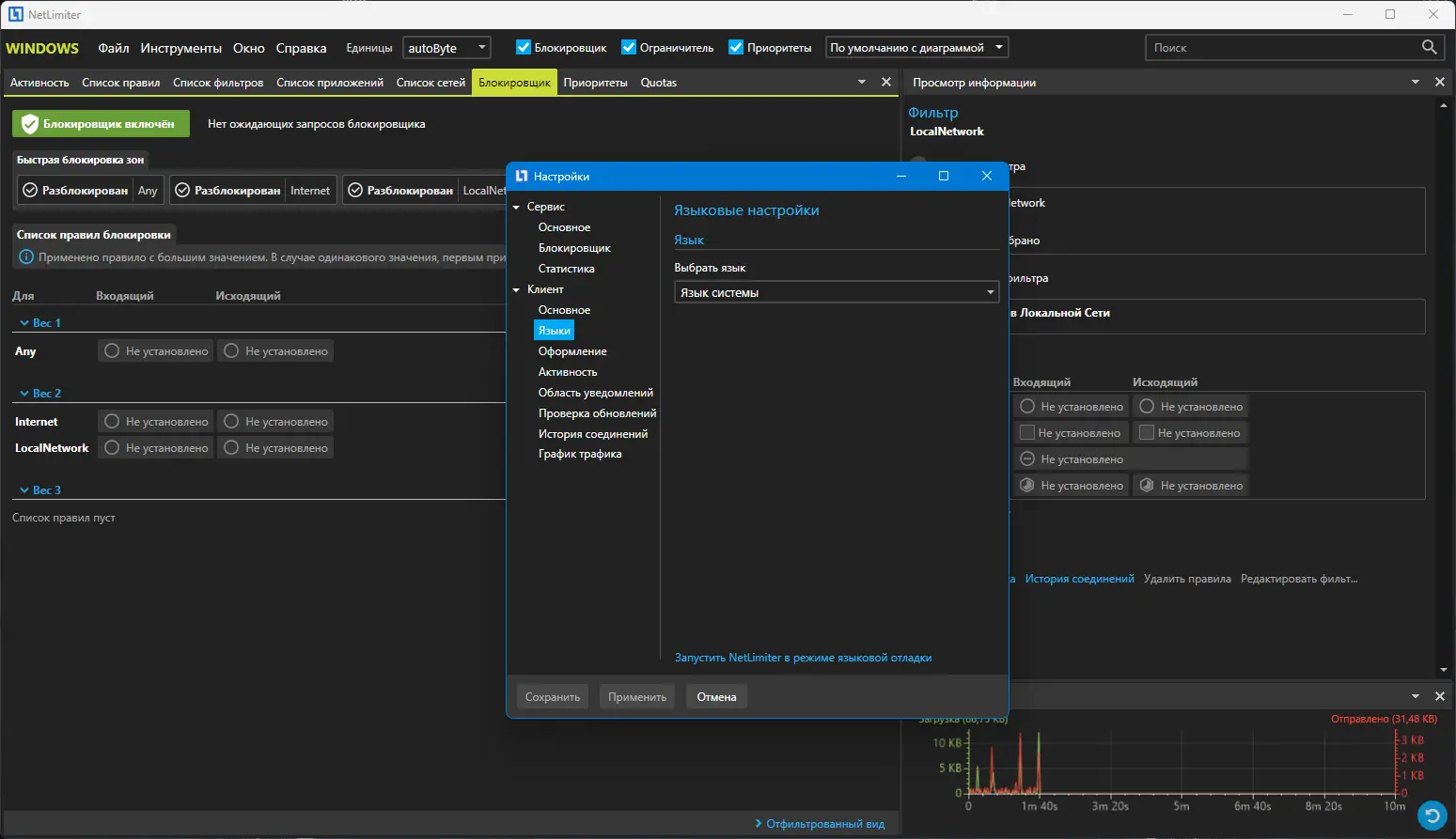Click the info icon beside rule notice
The image size is (1456, 839).
pos(26,257)
